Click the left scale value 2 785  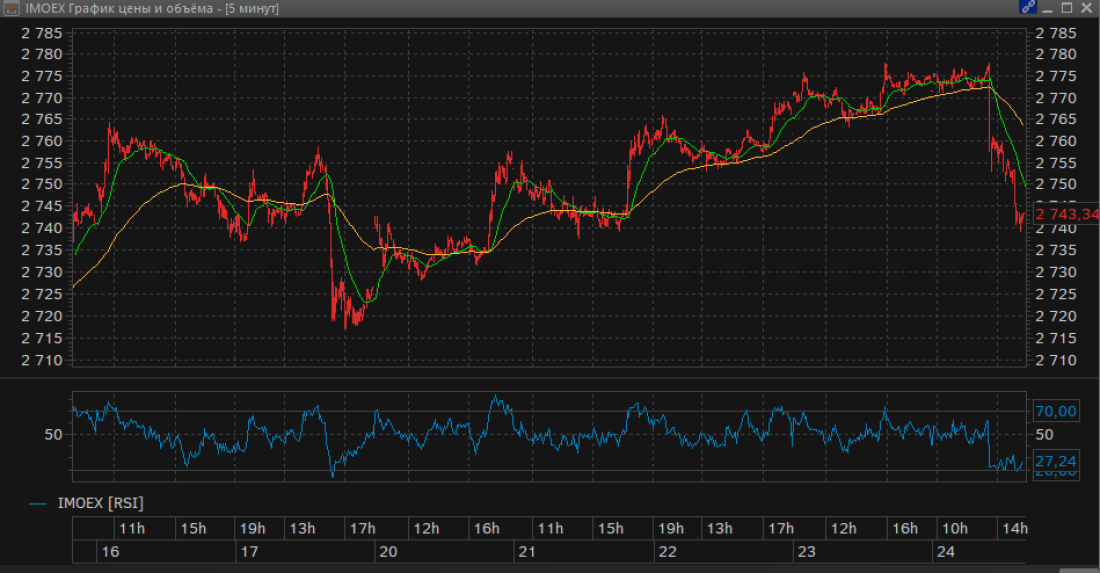41,33
